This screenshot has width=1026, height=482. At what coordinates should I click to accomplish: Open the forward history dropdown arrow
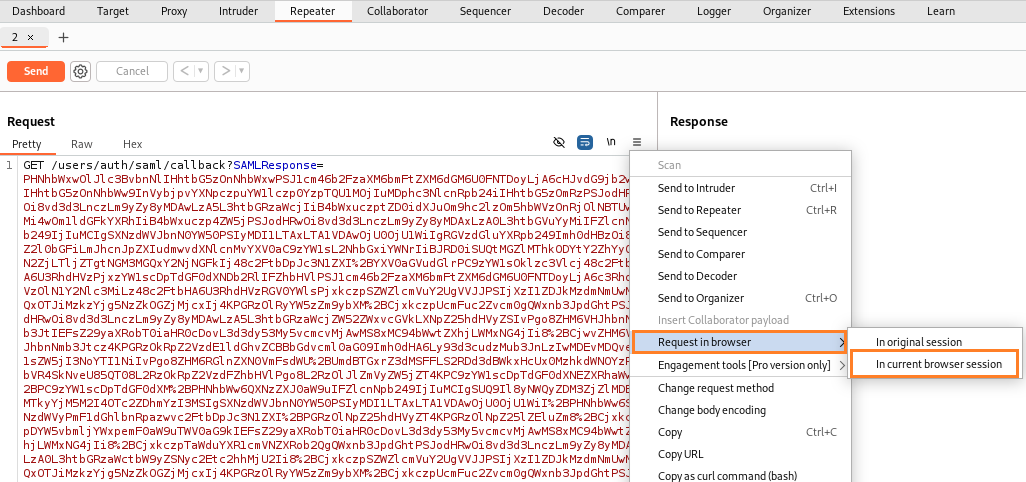[x=242, y=71]
